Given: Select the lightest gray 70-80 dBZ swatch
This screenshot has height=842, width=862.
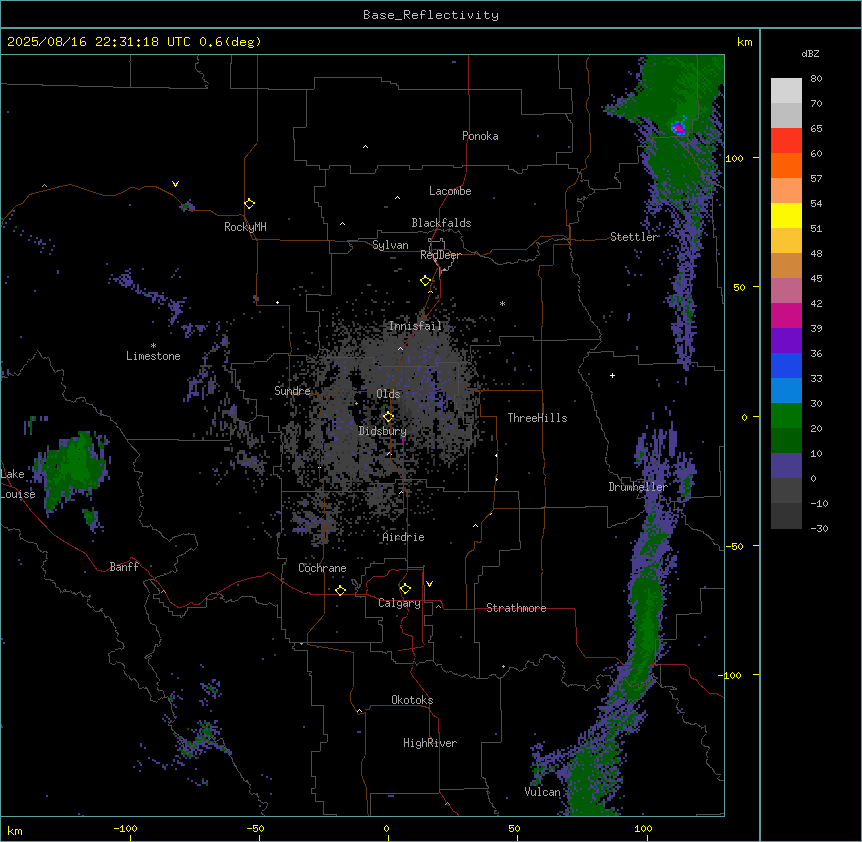Looking at the screenshot, I should pos(786,90).
